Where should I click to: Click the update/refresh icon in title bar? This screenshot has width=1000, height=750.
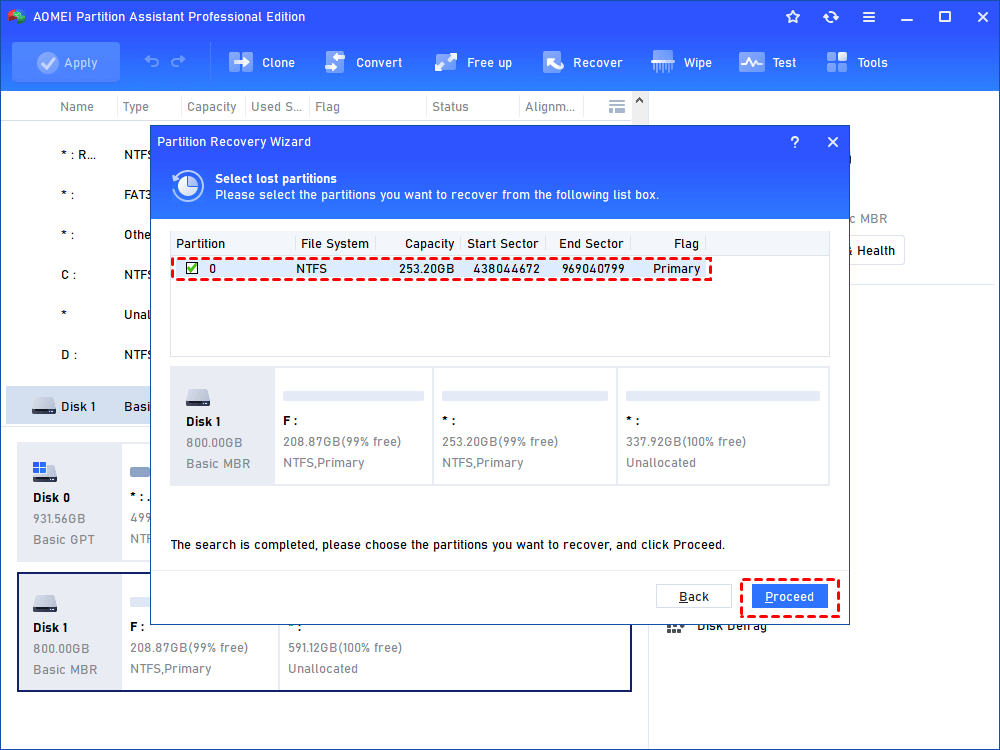pyautogui.click(x=831, y=16)
